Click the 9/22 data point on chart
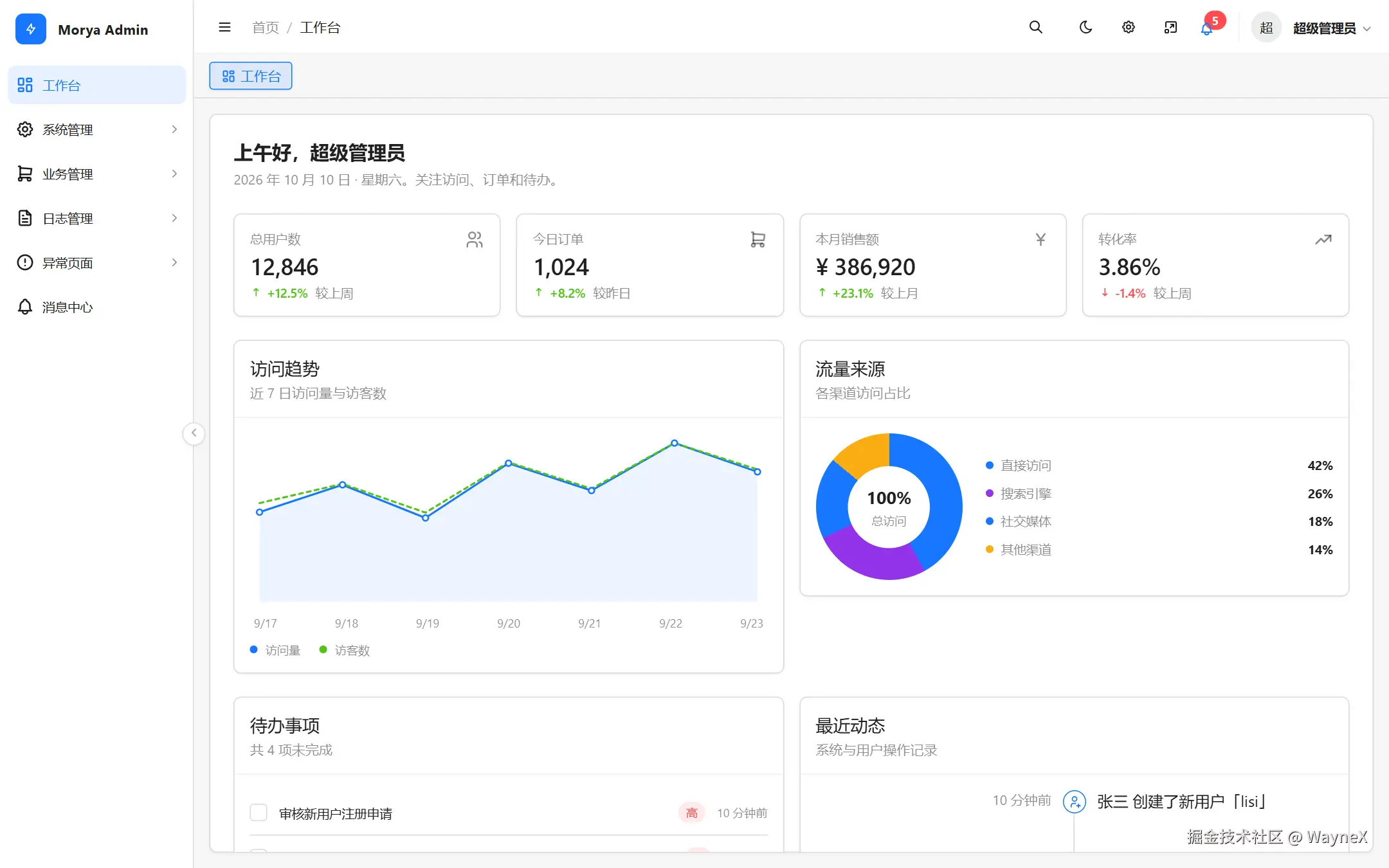 tap(675, 443)
